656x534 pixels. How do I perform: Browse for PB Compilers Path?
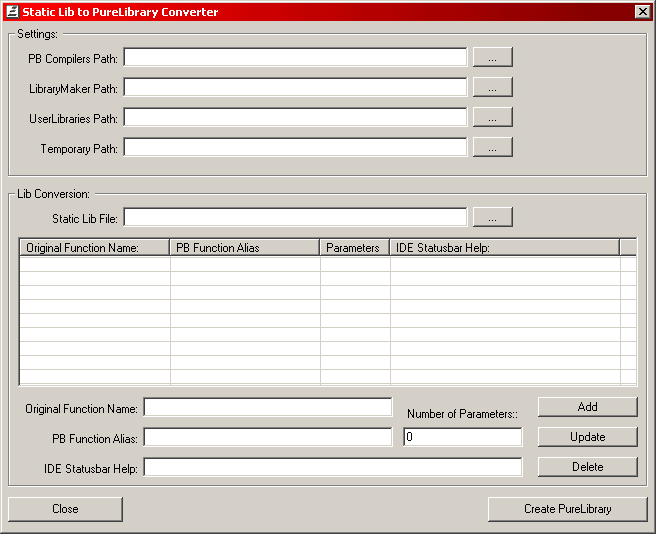[492, 57]
